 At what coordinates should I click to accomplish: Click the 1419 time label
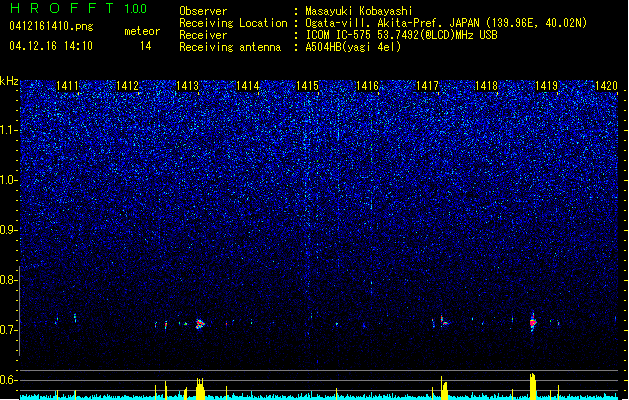tap(546, 86)
